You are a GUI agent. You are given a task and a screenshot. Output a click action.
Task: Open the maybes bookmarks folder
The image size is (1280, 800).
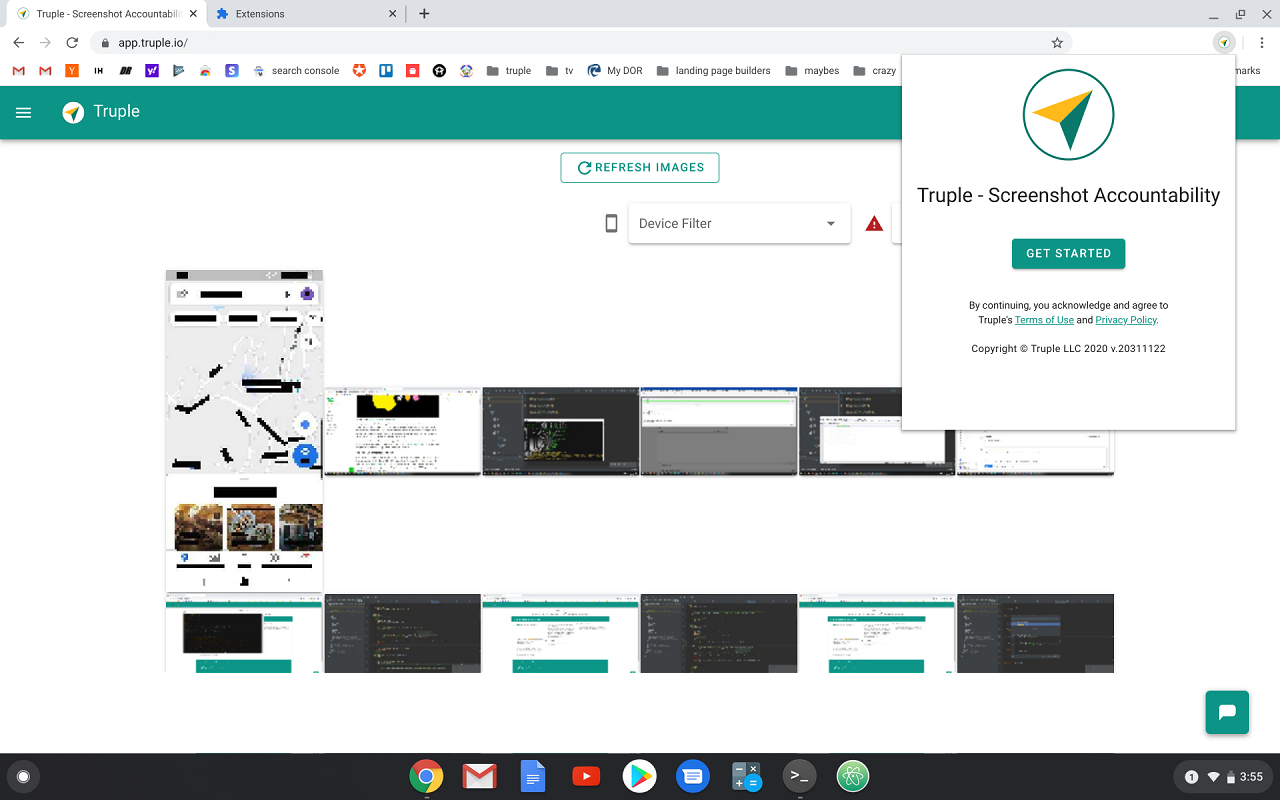[x=811, y=70]
